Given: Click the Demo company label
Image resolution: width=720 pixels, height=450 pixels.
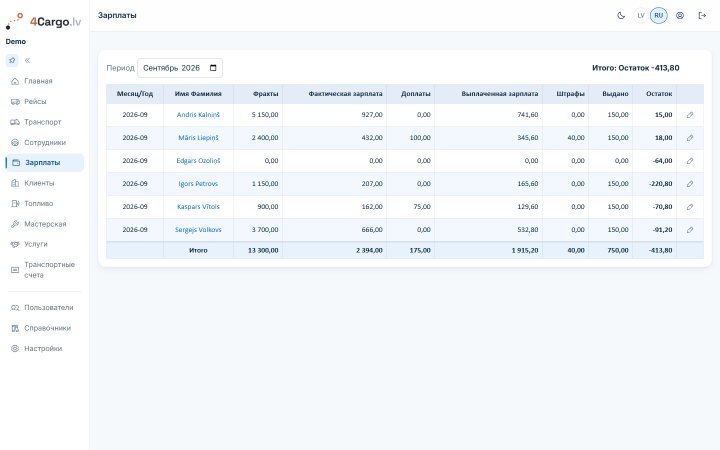Looking at the screenshot, I should coord(16,41).
